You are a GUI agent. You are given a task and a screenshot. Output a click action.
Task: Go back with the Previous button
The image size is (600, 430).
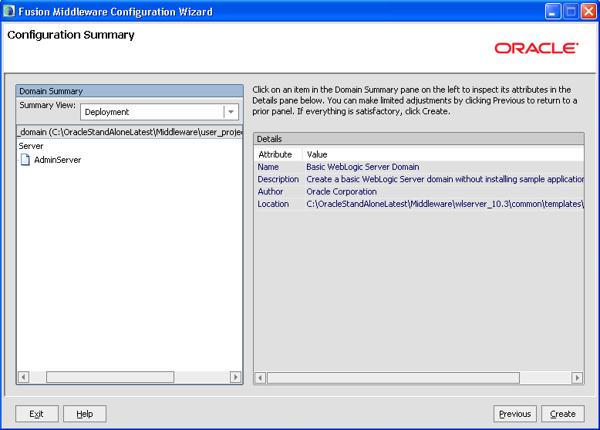[514, 413]
